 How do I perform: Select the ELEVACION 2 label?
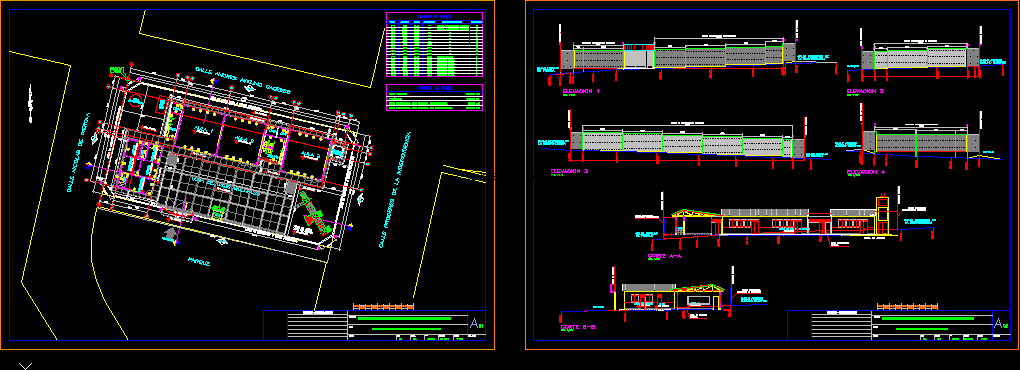[x=865, y=91]
